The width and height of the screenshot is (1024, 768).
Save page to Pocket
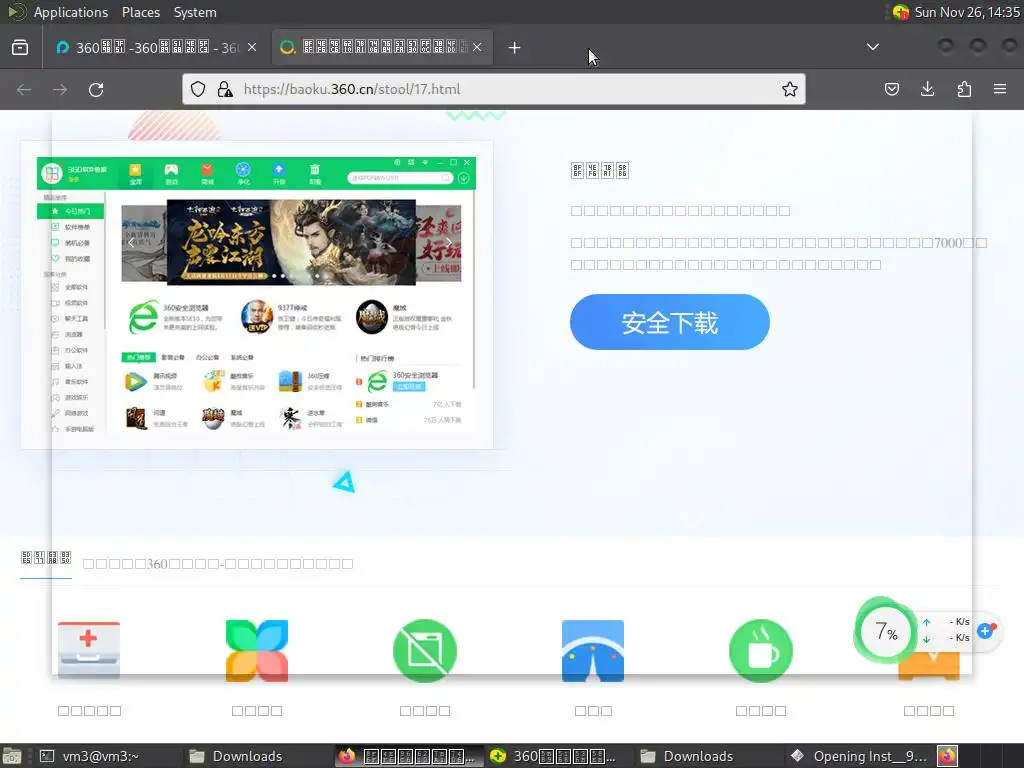point(891,89)
